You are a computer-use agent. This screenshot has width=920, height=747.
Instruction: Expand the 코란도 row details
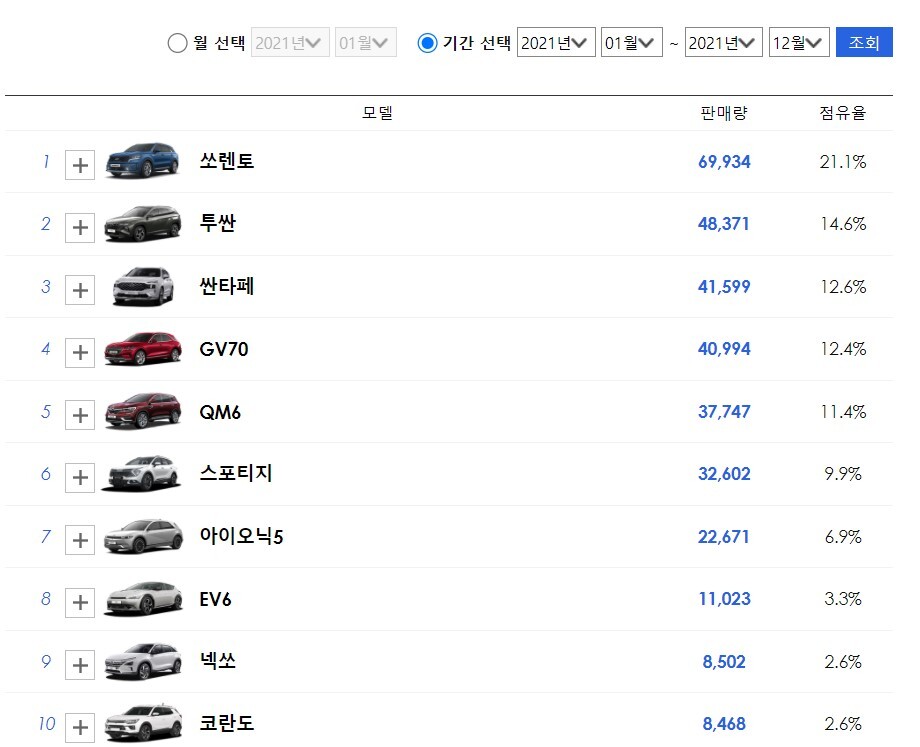(80, 728)
